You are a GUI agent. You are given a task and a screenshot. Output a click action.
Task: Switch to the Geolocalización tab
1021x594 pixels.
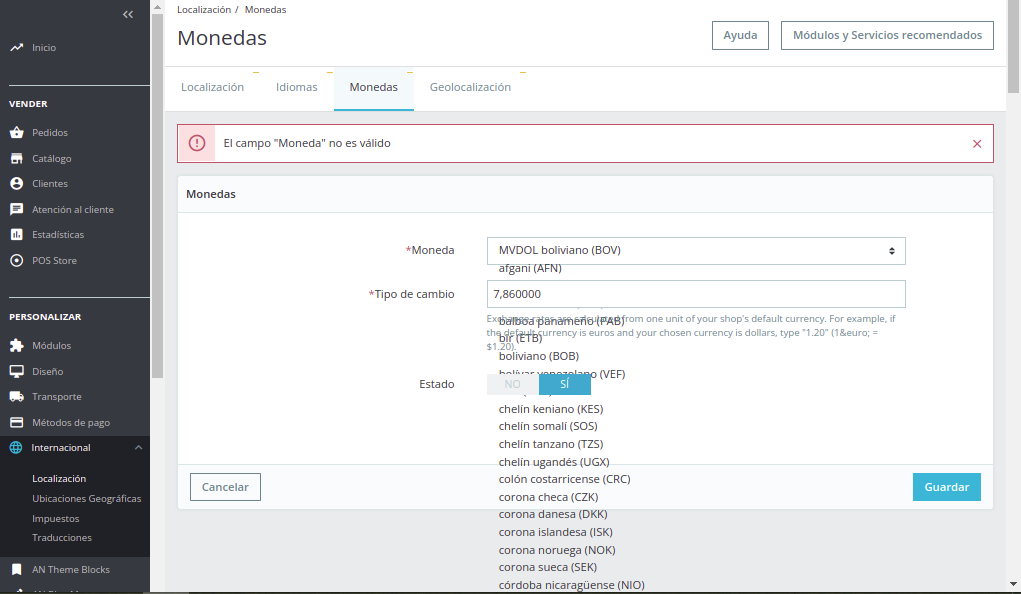pos(470,87)
